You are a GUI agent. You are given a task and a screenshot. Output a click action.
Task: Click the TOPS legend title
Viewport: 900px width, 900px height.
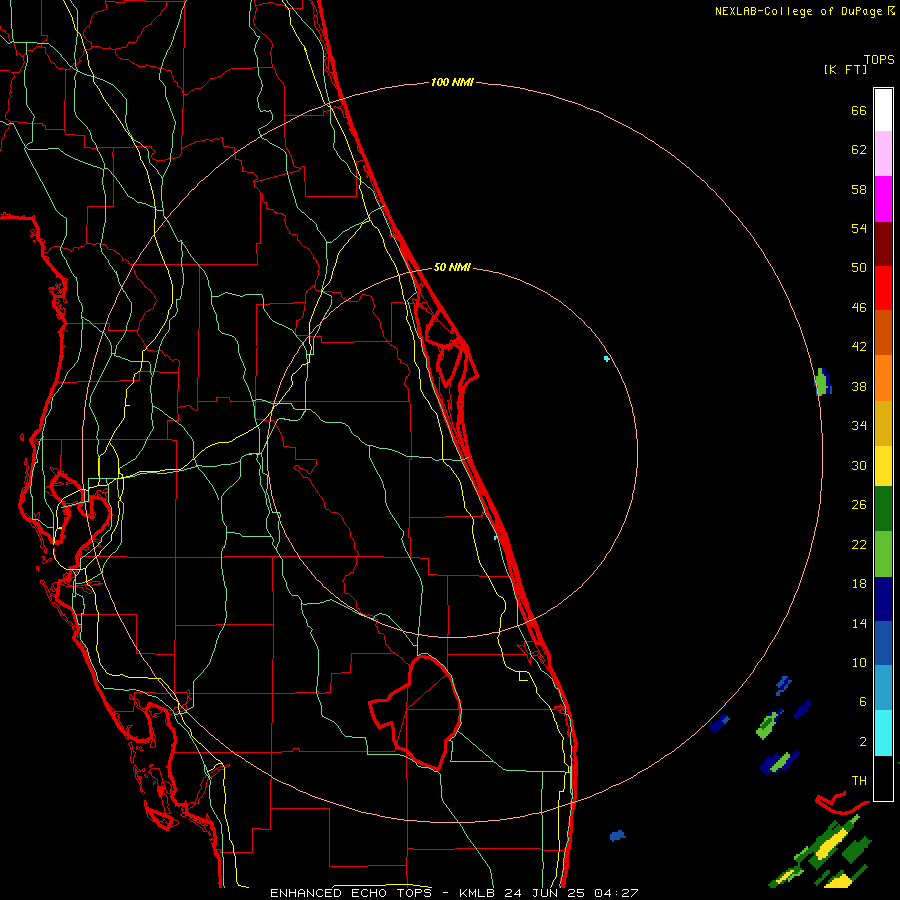tap(879, 59)
